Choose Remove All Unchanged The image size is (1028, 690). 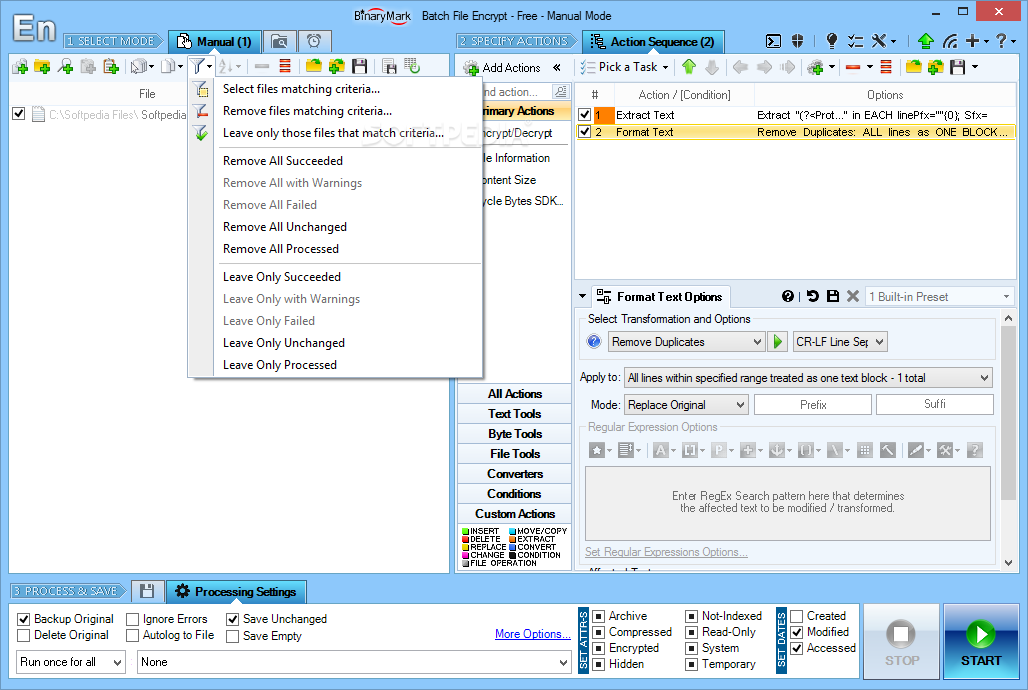(x=285, y=227)
